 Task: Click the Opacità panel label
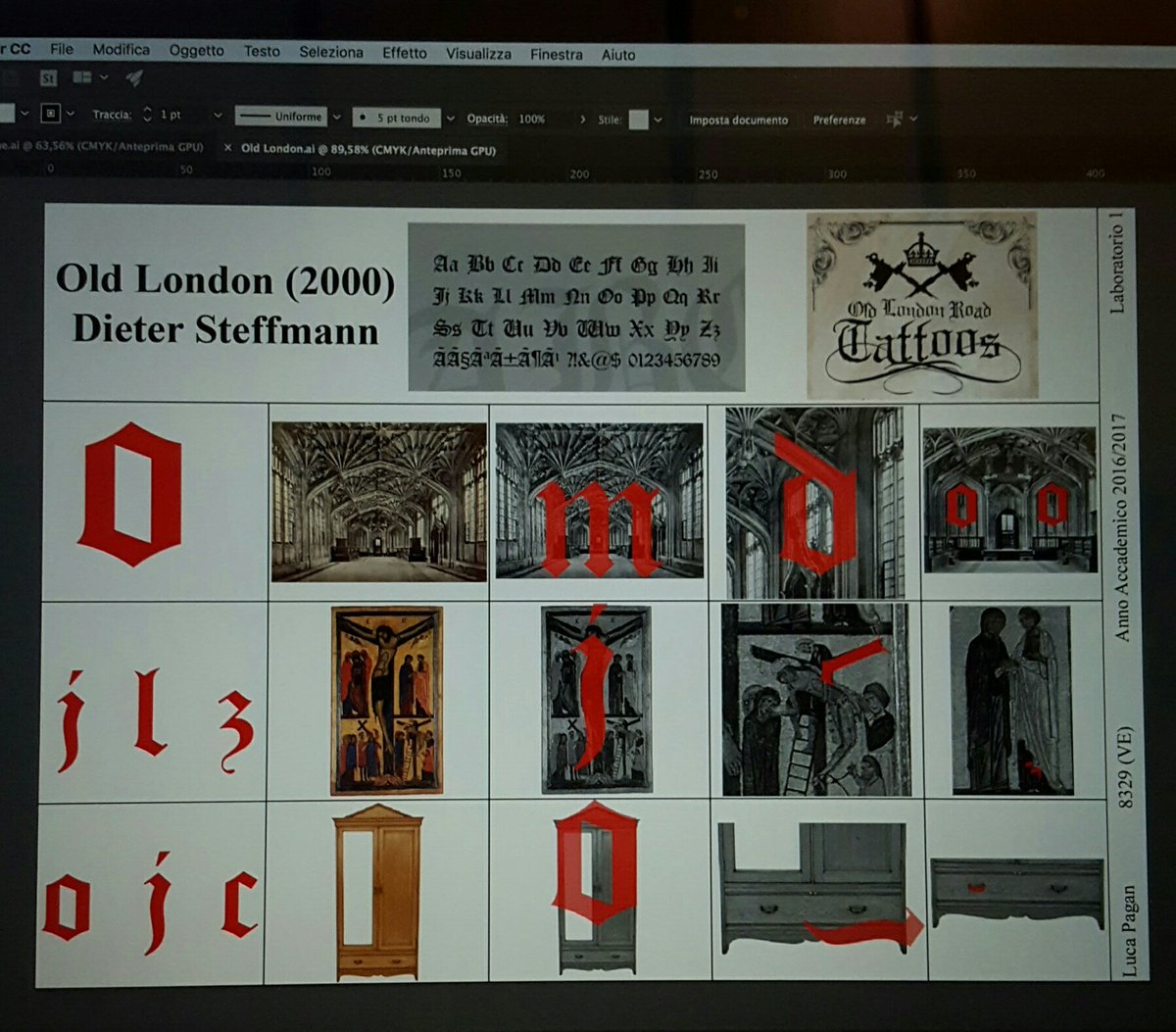(487, 119)
